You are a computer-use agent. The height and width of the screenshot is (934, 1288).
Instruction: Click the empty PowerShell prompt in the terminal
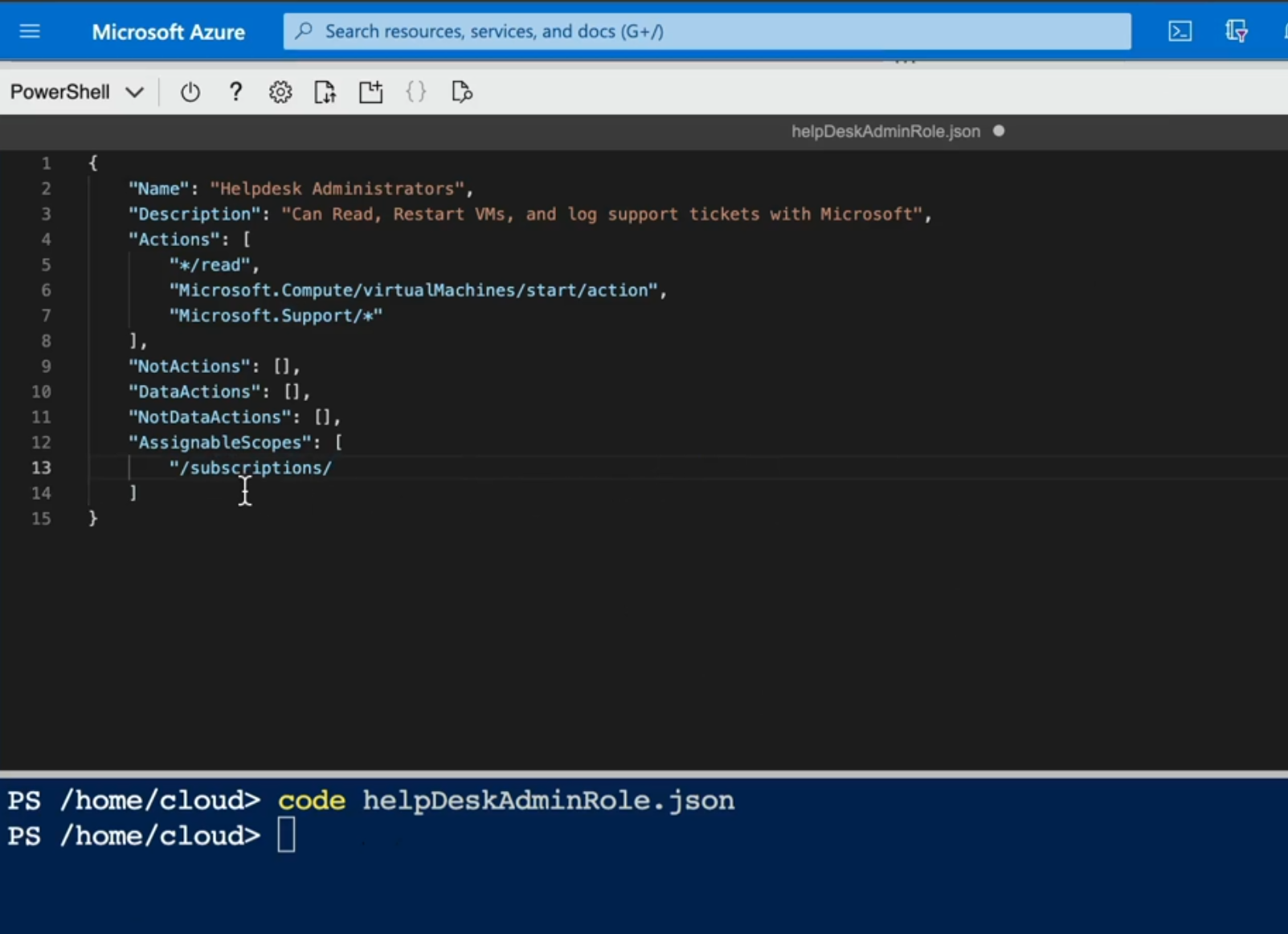[x=287, y=836]
